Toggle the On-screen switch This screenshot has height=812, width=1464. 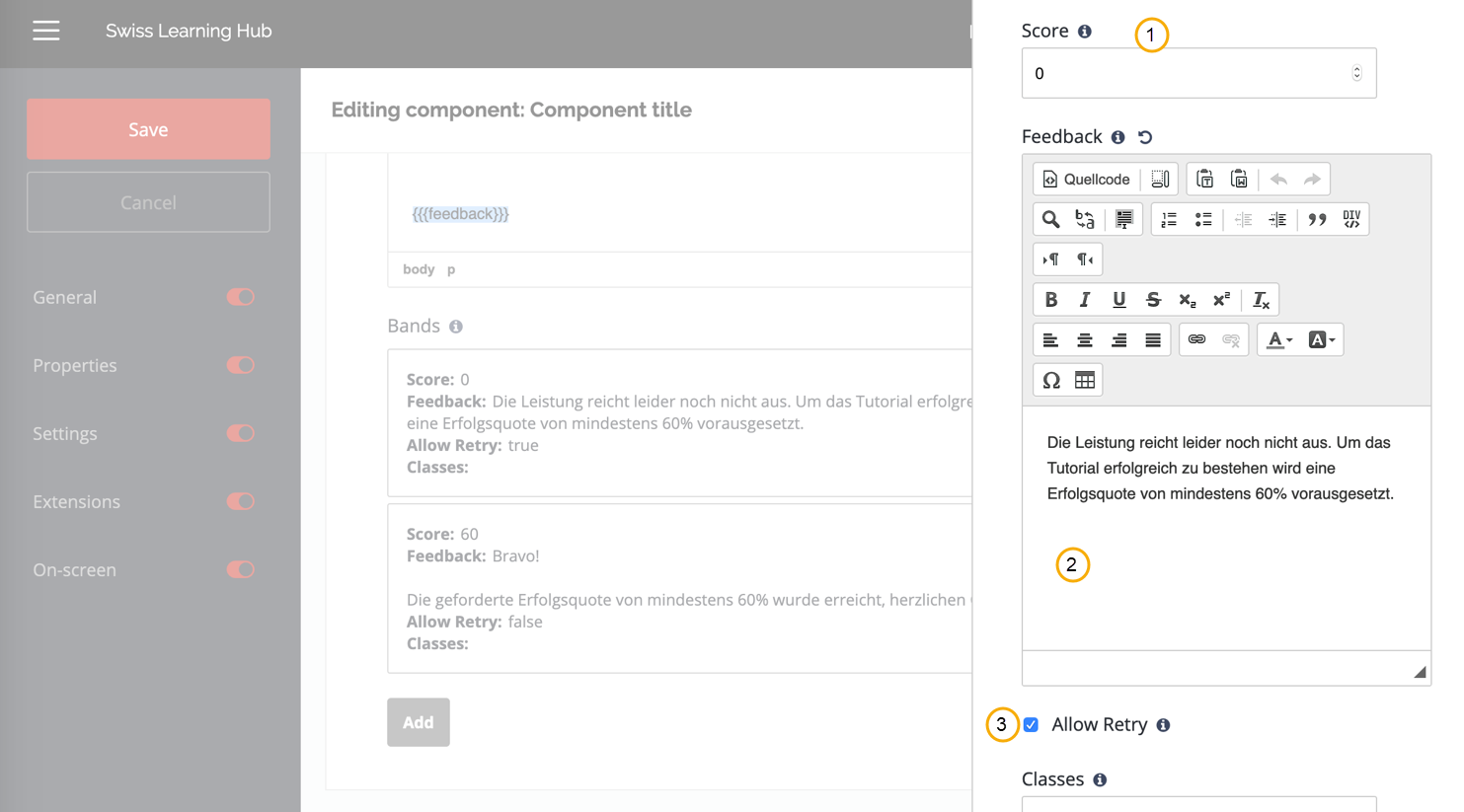tap(240, 569)
